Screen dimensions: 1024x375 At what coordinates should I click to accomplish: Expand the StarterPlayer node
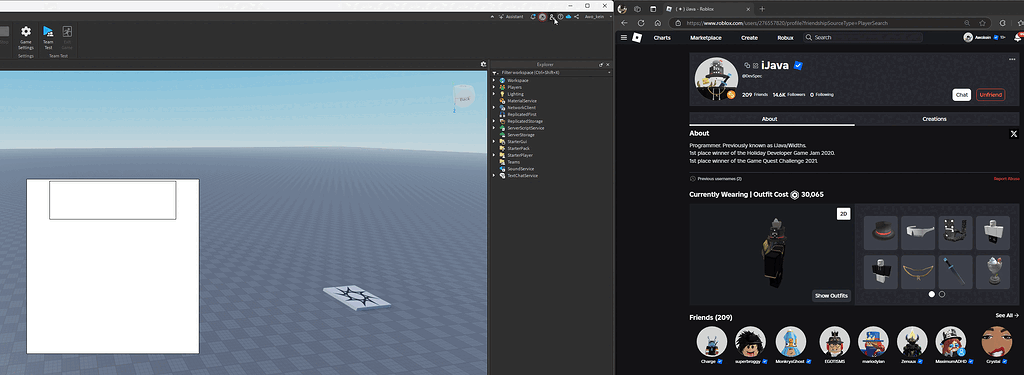tap(494, 155)
